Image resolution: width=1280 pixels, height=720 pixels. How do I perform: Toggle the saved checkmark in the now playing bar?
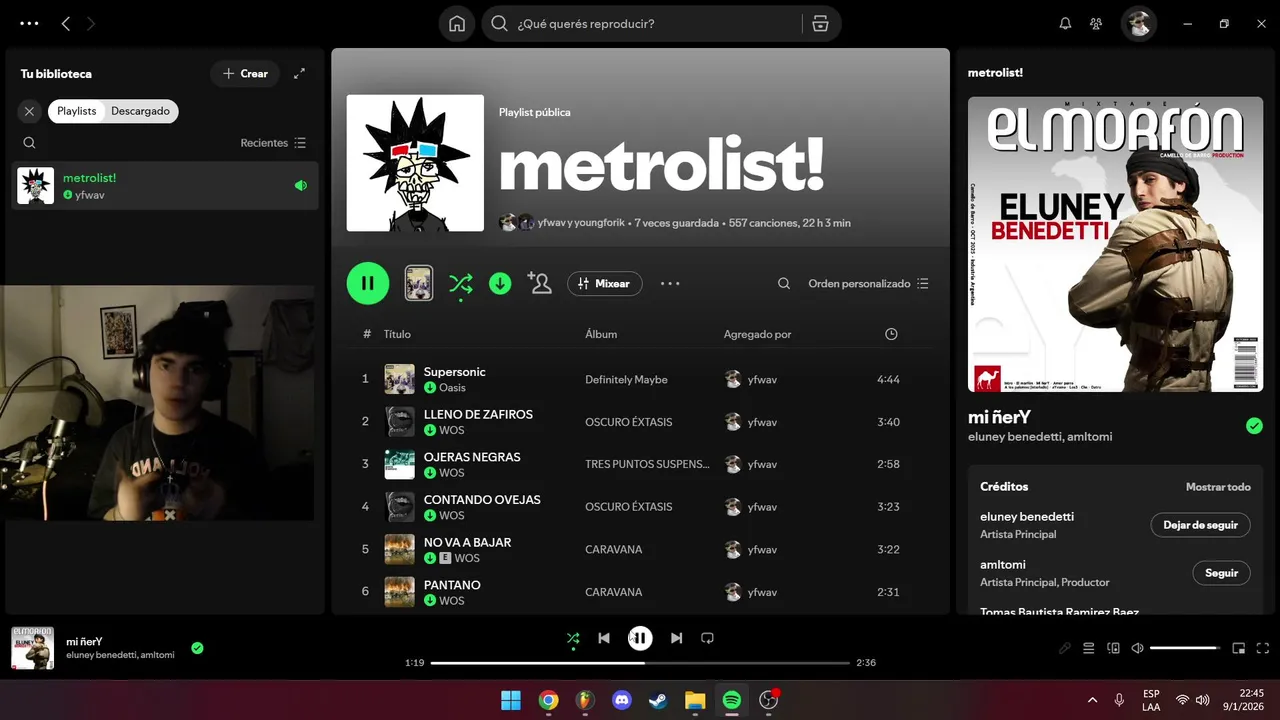(197, 648)
